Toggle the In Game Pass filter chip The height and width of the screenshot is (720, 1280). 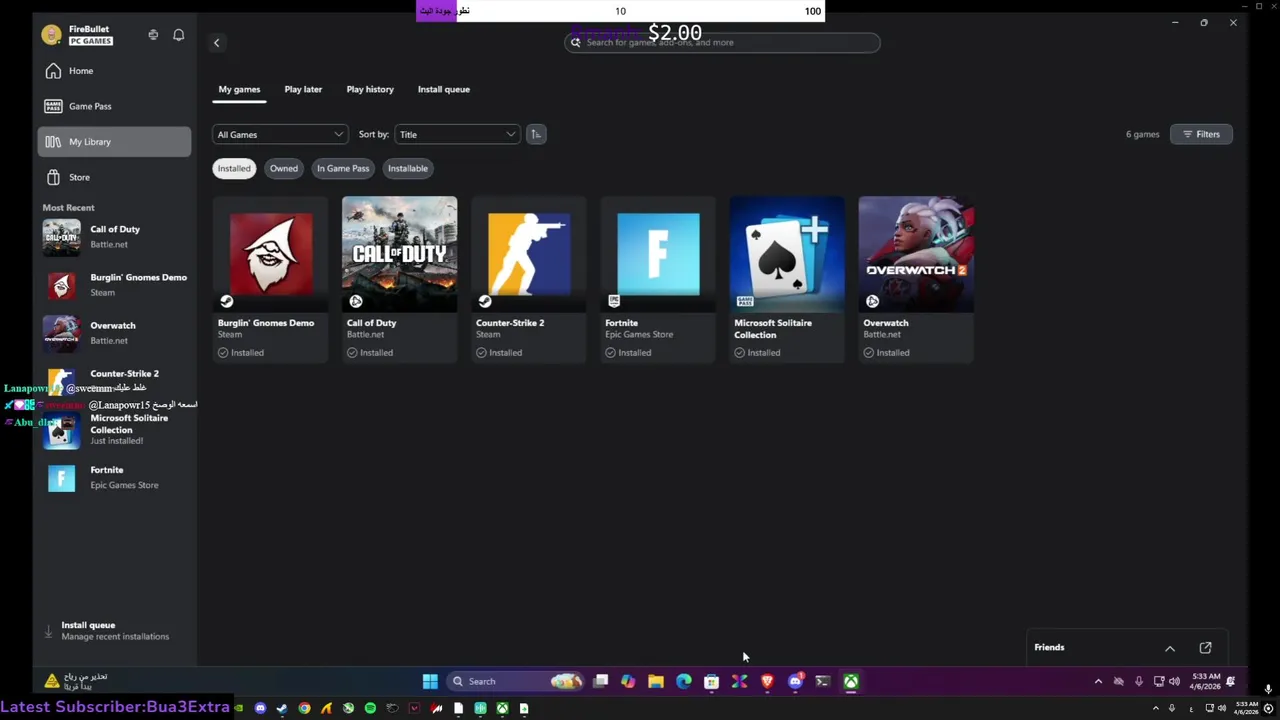pyautogui.click(x=343, y=168)
